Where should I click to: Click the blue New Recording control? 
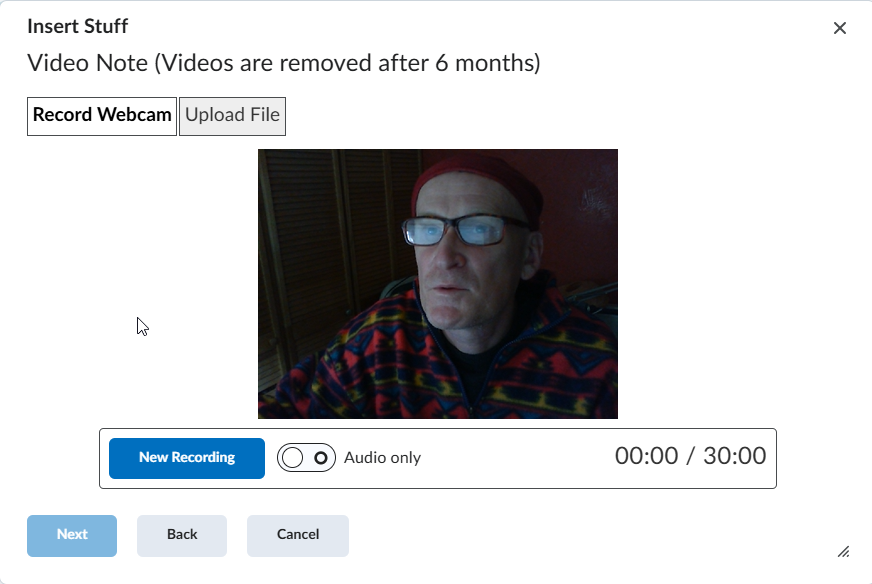click(186, 458)
